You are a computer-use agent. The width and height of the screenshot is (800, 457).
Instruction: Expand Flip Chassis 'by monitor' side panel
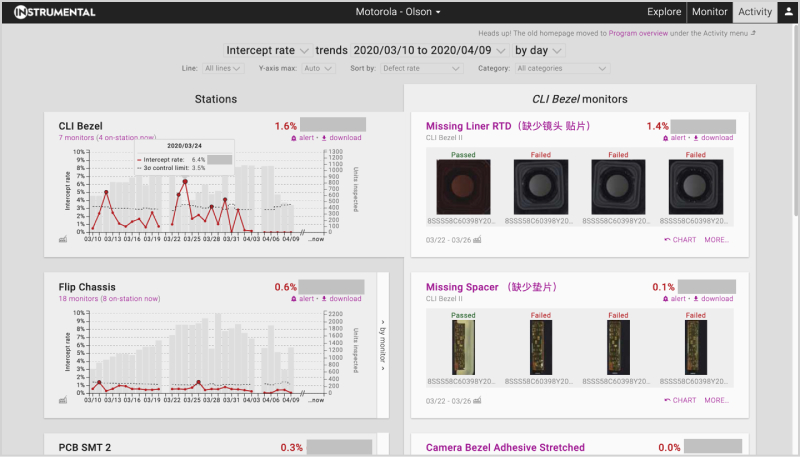[x=380, y=342]
